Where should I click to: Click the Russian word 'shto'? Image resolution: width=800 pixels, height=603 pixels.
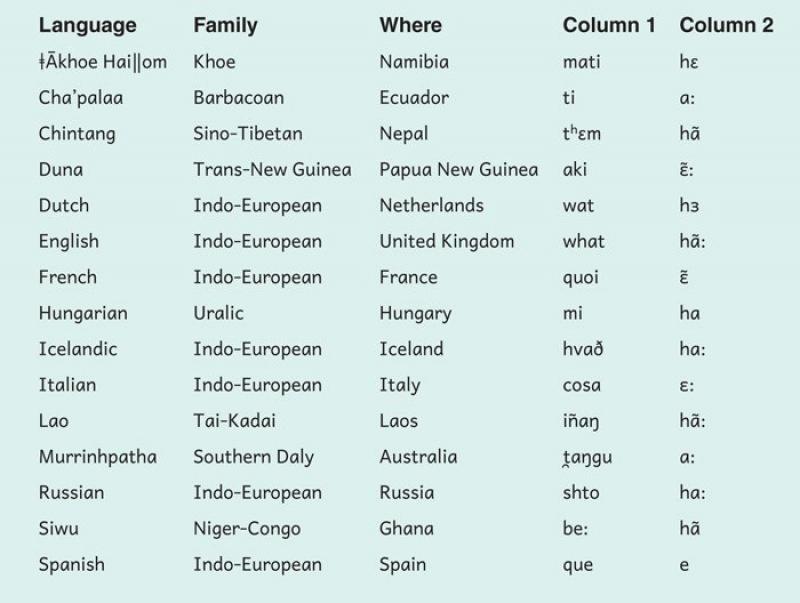pos(581,493)
